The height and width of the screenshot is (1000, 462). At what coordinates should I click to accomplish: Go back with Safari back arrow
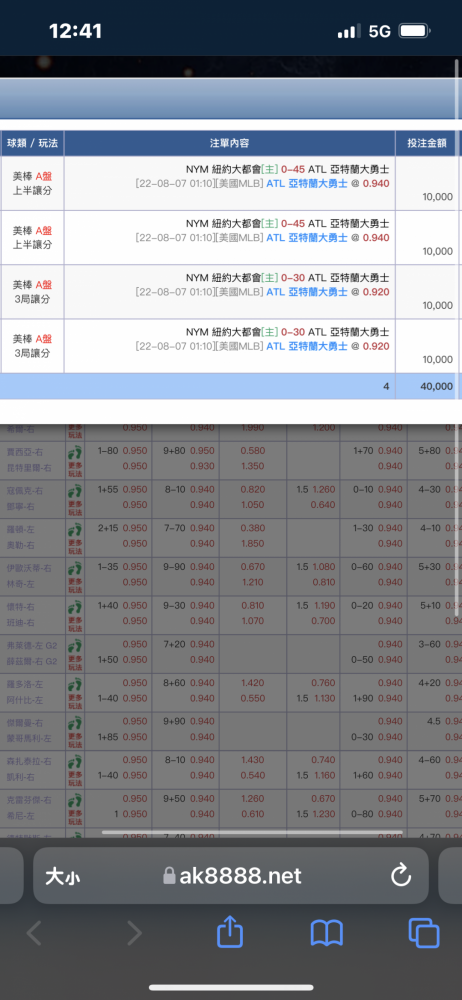34,934
